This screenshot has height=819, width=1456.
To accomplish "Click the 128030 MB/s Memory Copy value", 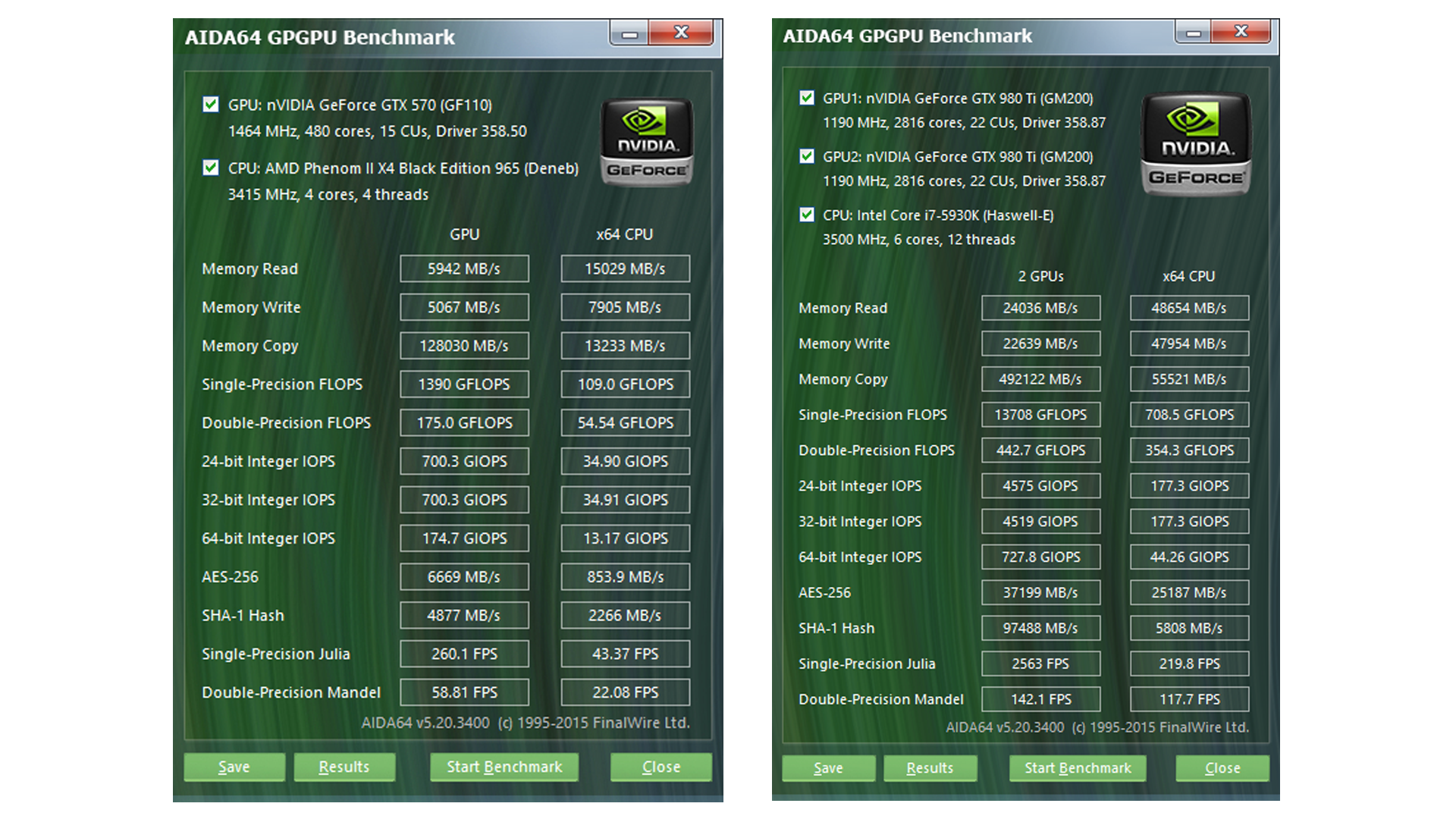I will point(464,346).
